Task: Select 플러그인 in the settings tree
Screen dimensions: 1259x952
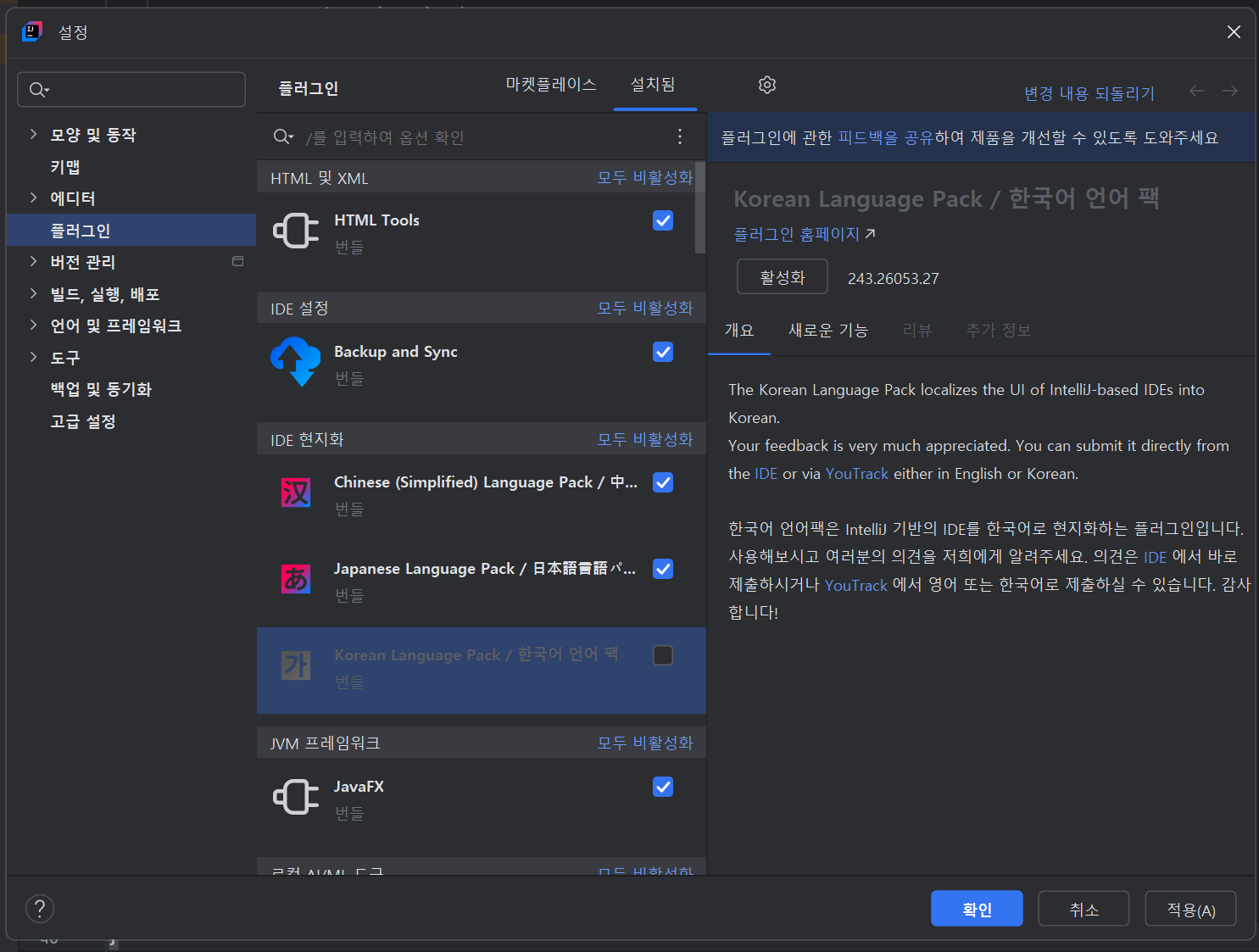Action: pos(131,230)
